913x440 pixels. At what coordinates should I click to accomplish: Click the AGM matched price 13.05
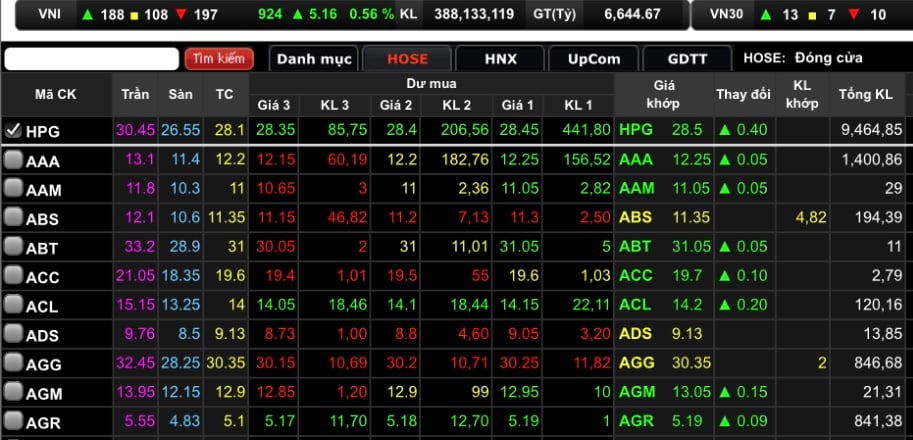(692, 392)
